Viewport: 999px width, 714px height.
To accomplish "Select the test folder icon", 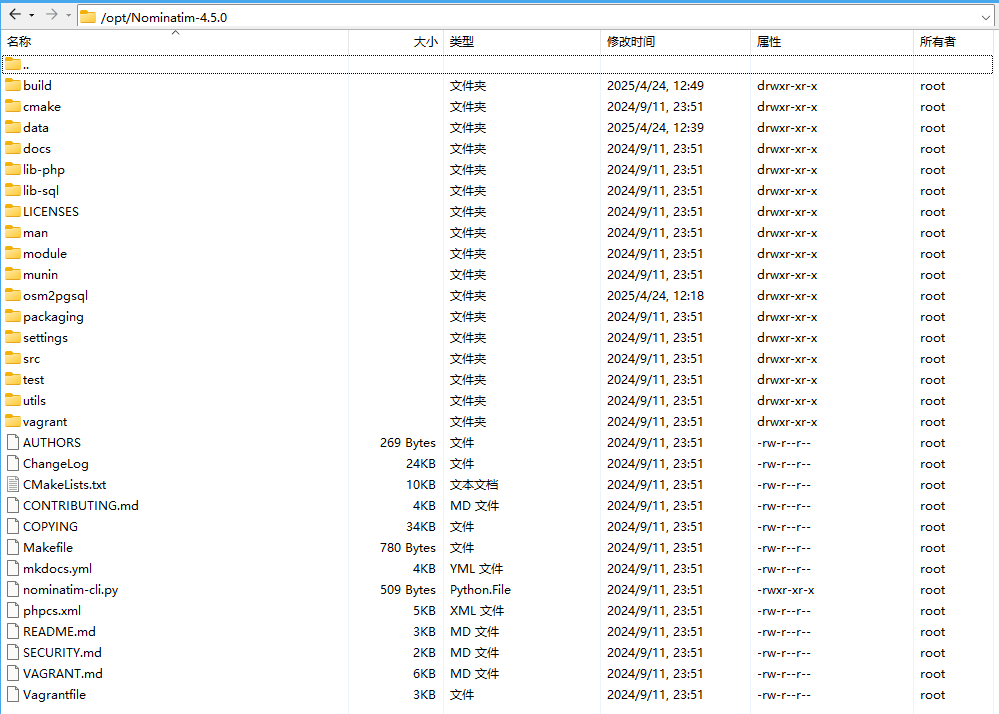I will 13,379.
